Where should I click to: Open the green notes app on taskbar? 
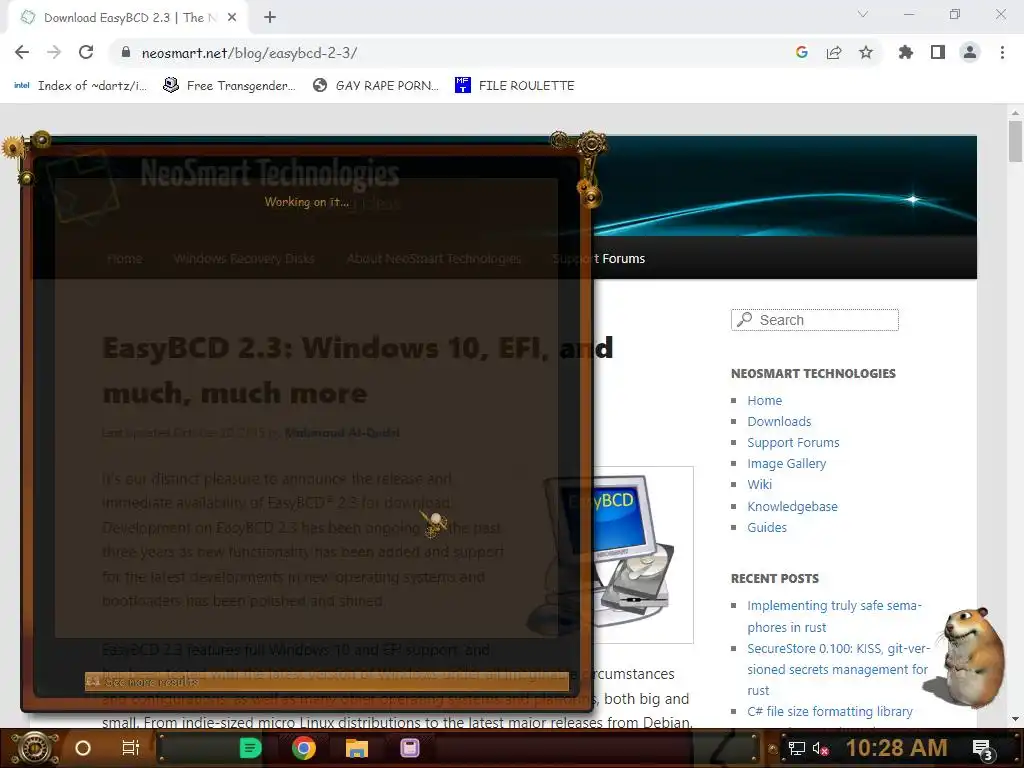click(250, 748)
